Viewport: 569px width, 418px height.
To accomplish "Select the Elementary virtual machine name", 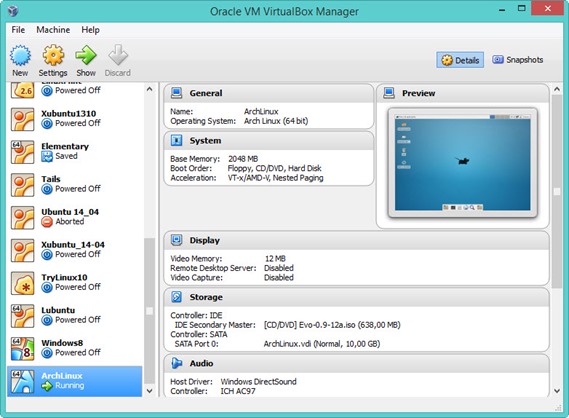I will 65,146.
